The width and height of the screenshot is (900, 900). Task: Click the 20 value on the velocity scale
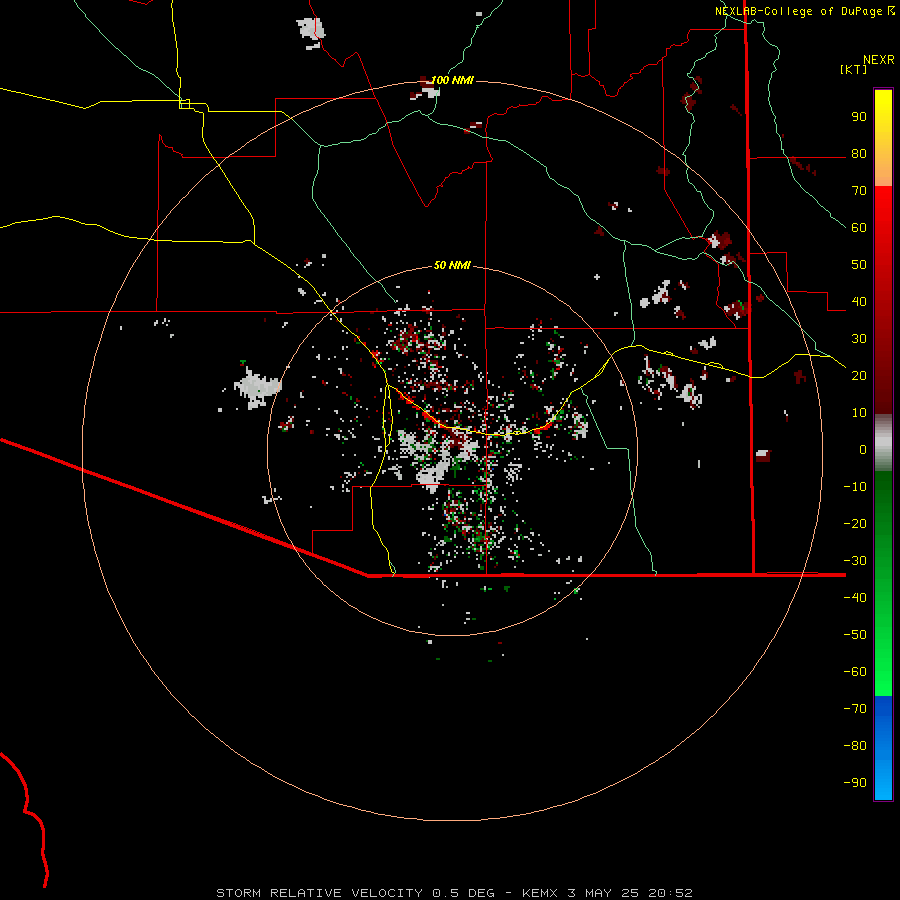tap(859, 376)
